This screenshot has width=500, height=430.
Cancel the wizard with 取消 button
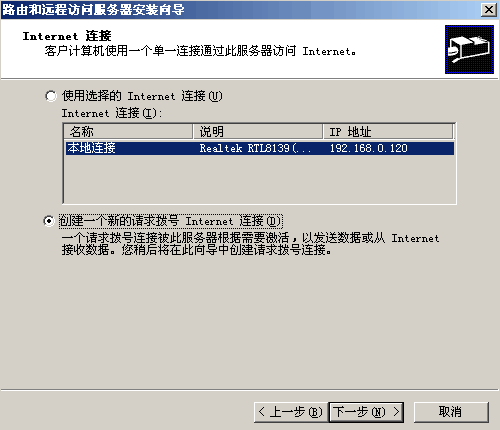tap(451, 412)
